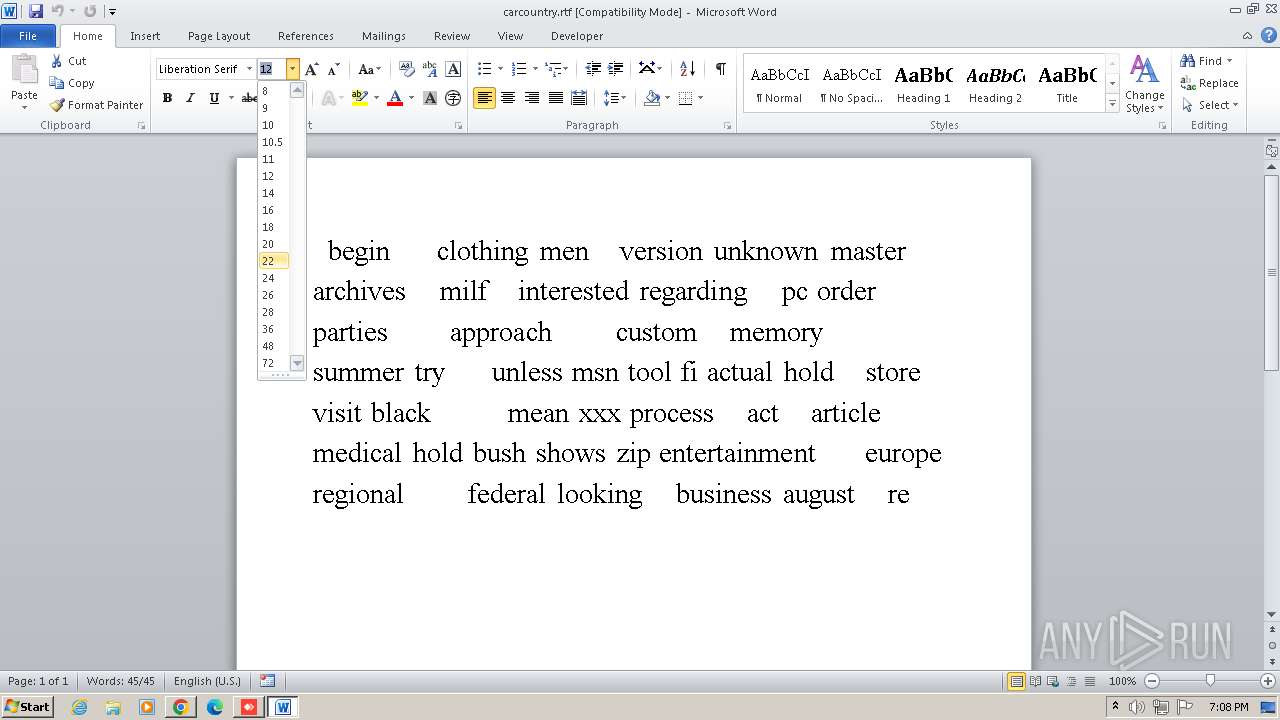
Task: Expand the Styles gallery More arrow
Action: [1112, 103]
